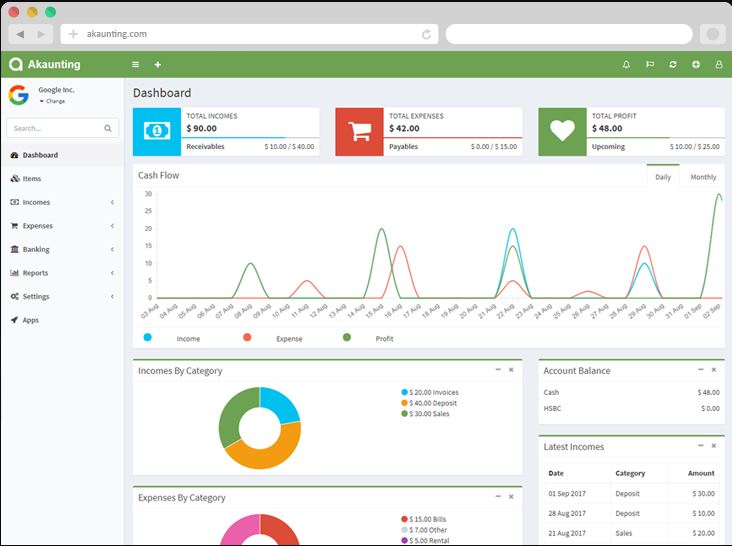The image size is (732, 546).
Task: Close the Expenses By Category panel
Action: 511,497
